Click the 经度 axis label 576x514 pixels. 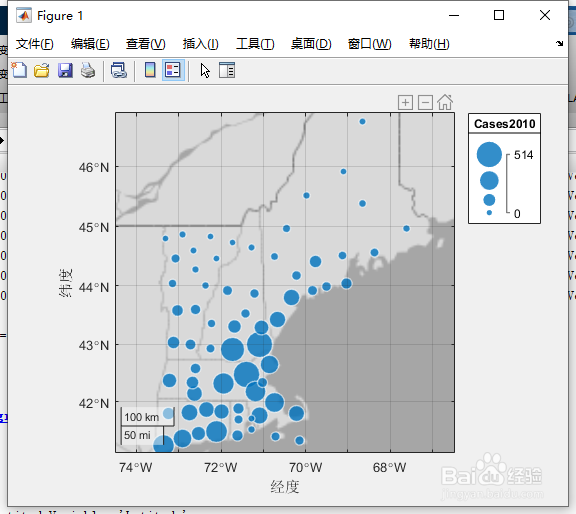click(x=285, y=487)
